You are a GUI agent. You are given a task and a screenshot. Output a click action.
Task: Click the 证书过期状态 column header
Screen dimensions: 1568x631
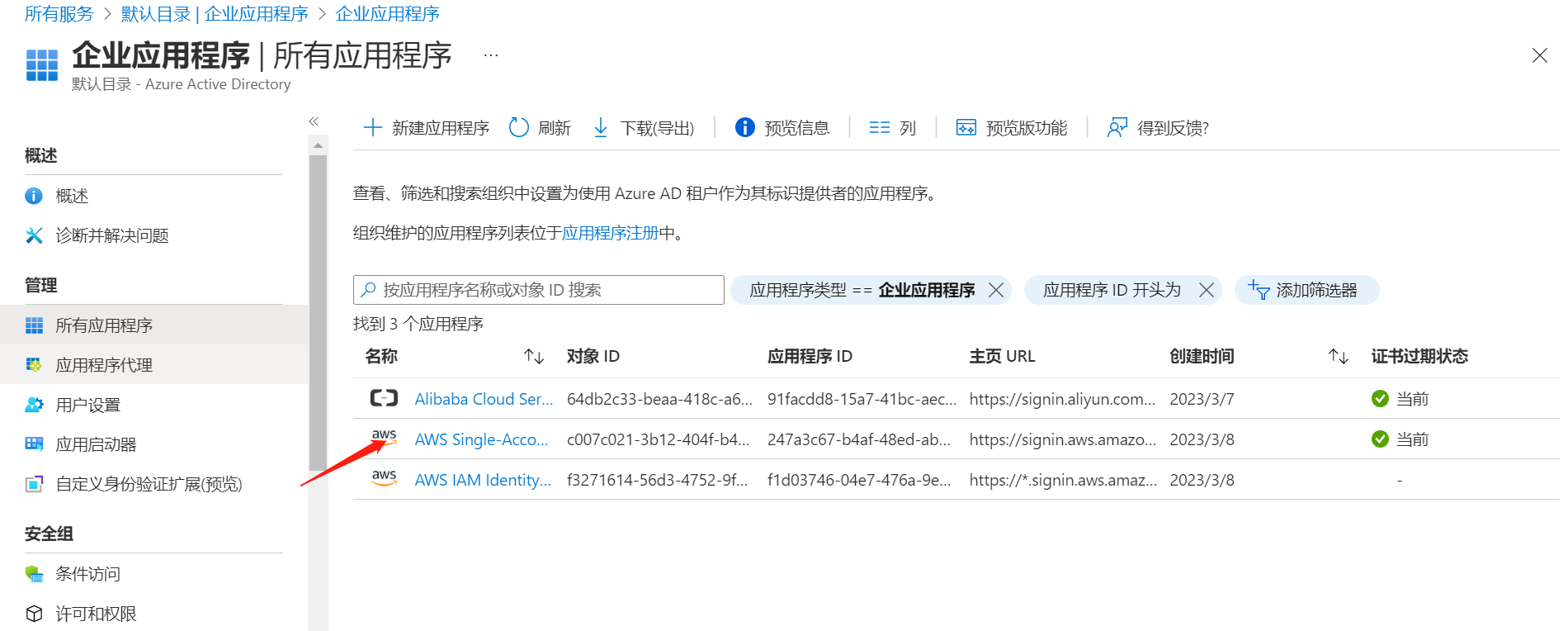coord(1419,356)
